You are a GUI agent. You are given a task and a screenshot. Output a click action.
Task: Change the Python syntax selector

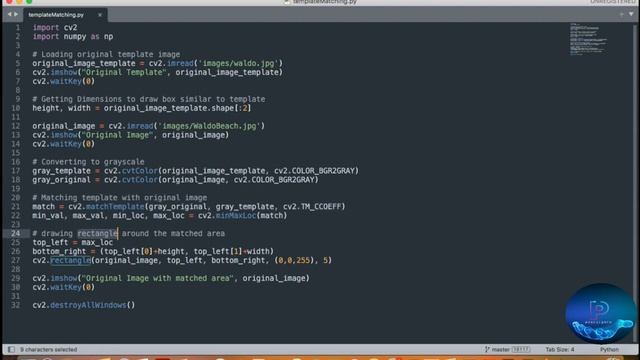point(609,349)
